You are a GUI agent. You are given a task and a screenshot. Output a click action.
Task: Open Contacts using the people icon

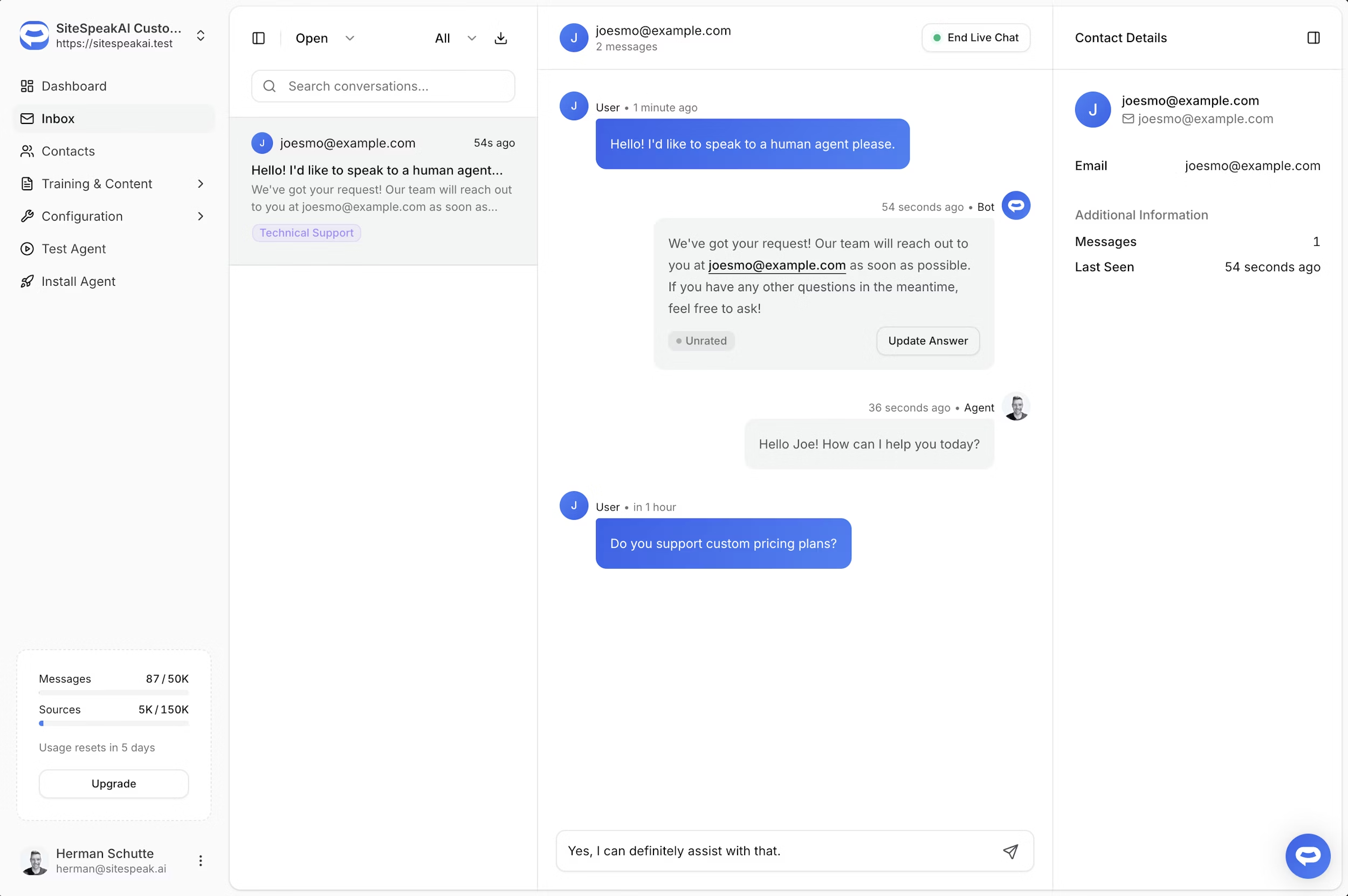coord(27,151)
